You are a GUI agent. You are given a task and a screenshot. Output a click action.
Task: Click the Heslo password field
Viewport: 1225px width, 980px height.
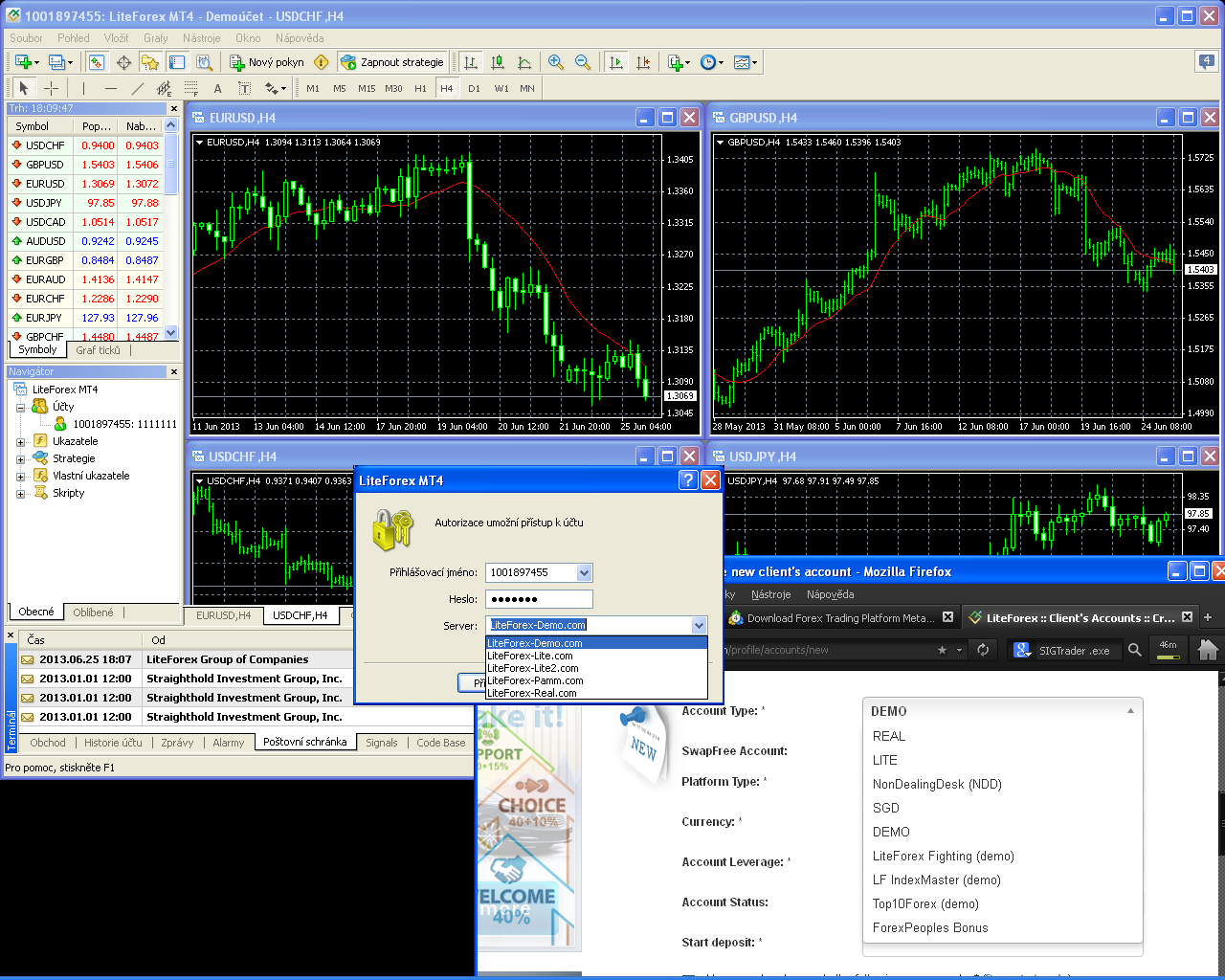pos(539,599)
